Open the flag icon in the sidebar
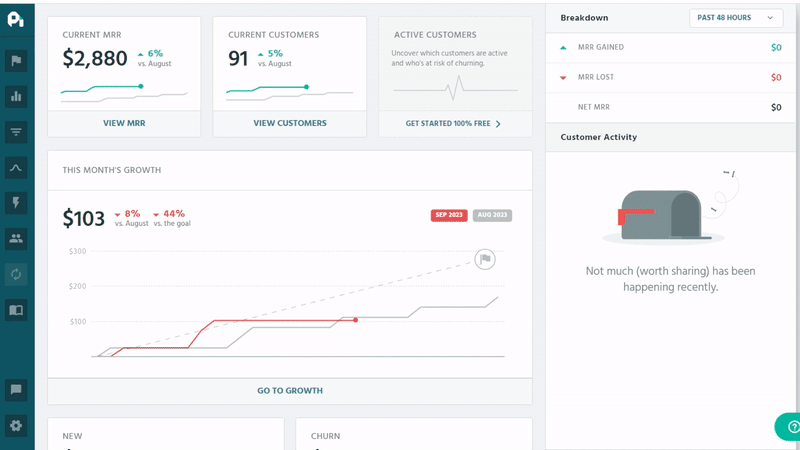 click(16, 61)
